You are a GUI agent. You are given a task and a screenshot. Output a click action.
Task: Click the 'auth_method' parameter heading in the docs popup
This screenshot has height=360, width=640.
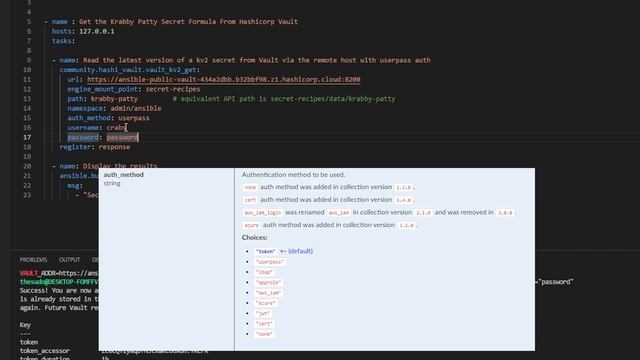point(123,175)
